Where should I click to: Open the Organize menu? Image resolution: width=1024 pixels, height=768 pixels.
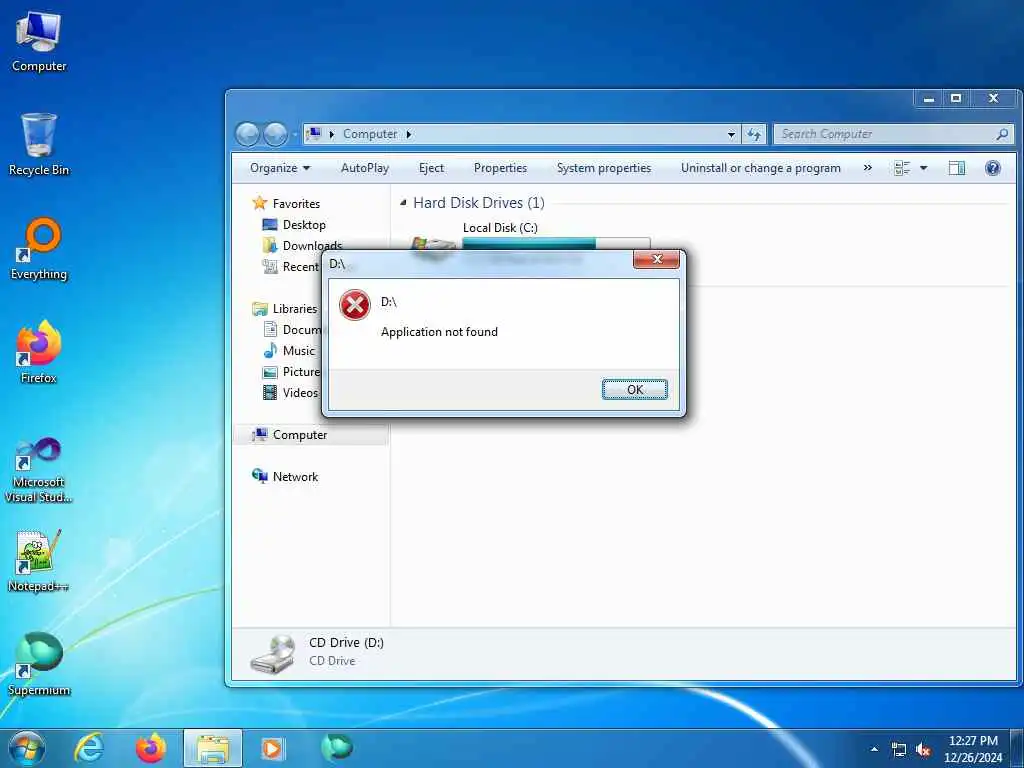[x=280, y=168]
